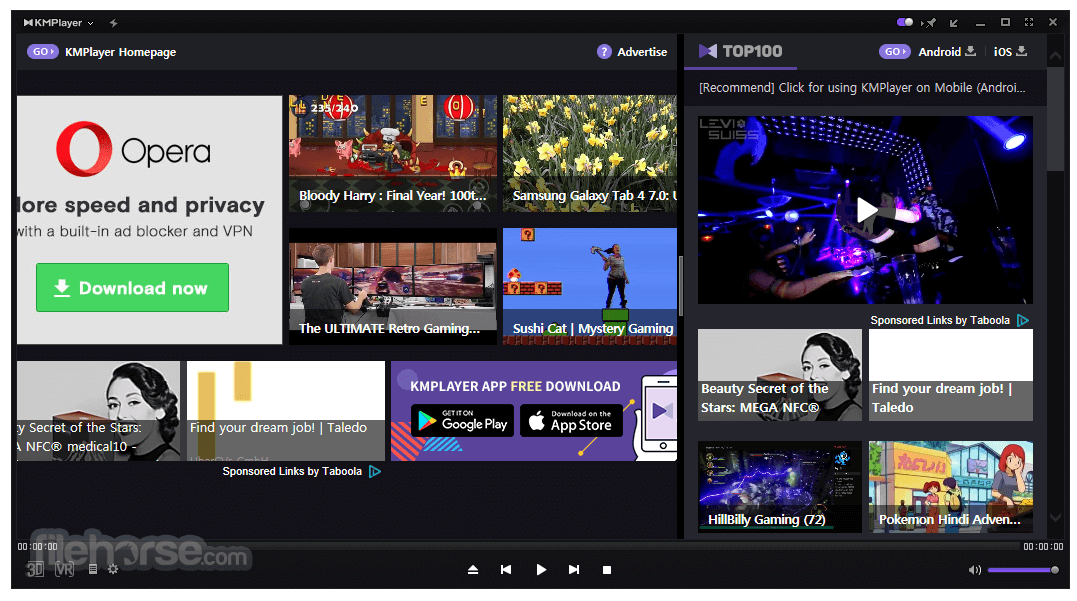Skip to the next track
Screen dimensions: 1077x601
pyautogui.click(x=574, y=570)
